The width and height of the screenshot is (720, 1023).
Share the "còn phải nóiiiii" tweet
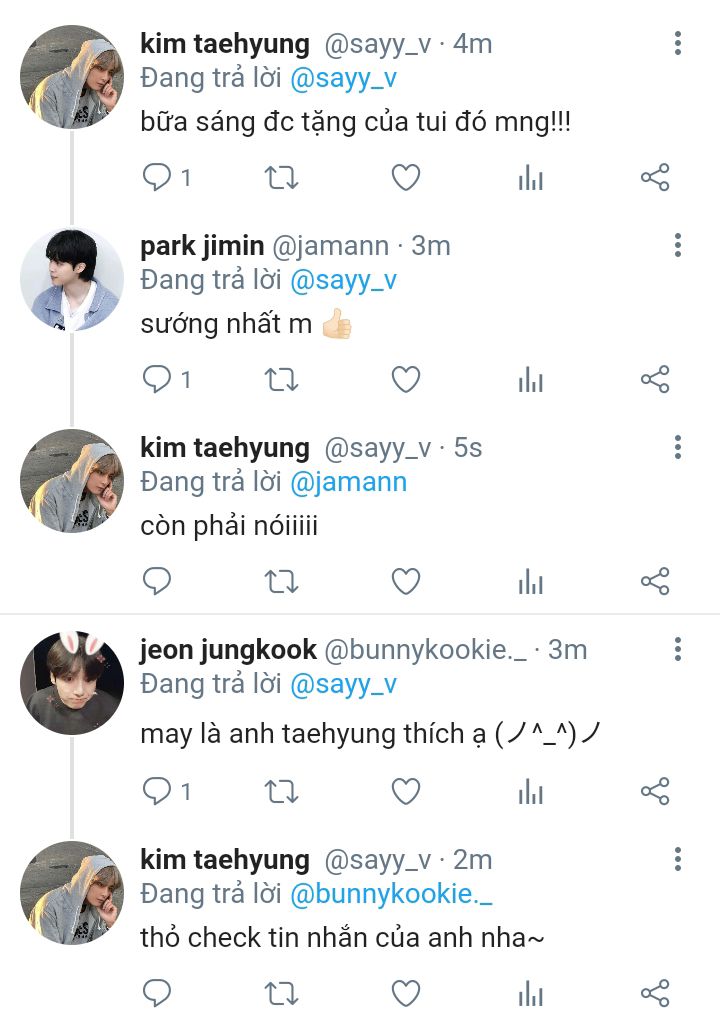[654, 581]
